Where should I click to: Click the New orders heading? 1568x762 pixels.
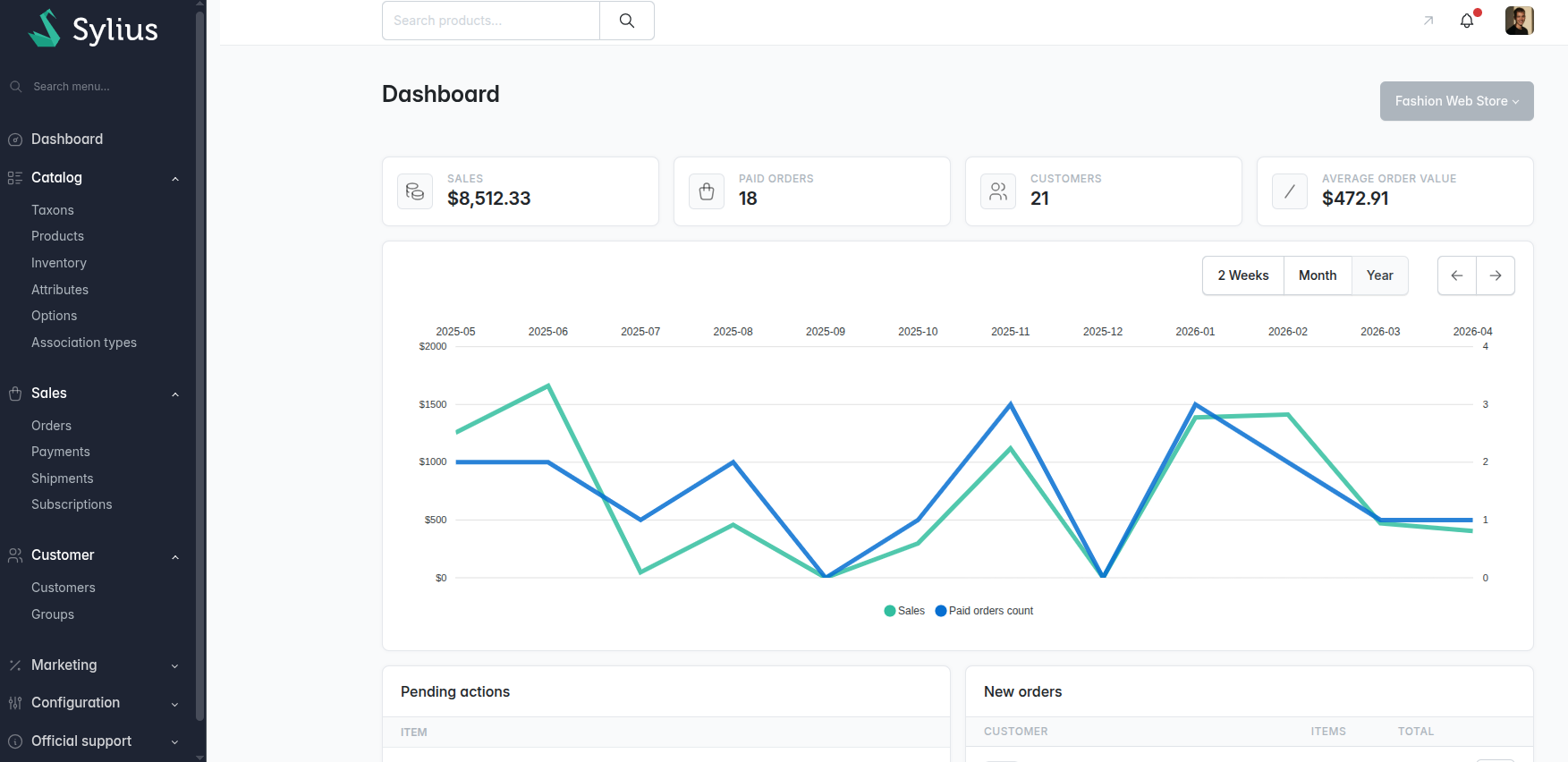[x=1022, y=691]
